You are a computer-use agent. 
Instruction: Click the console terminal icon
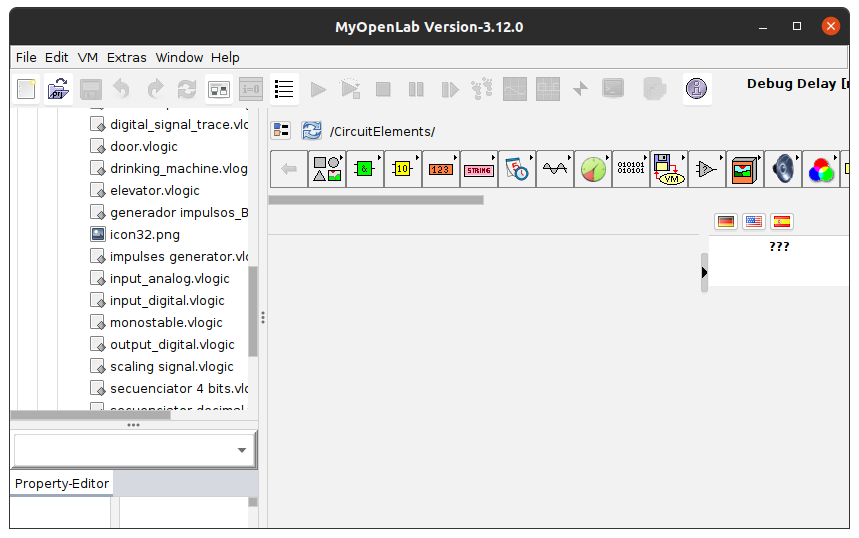[613, 88]
